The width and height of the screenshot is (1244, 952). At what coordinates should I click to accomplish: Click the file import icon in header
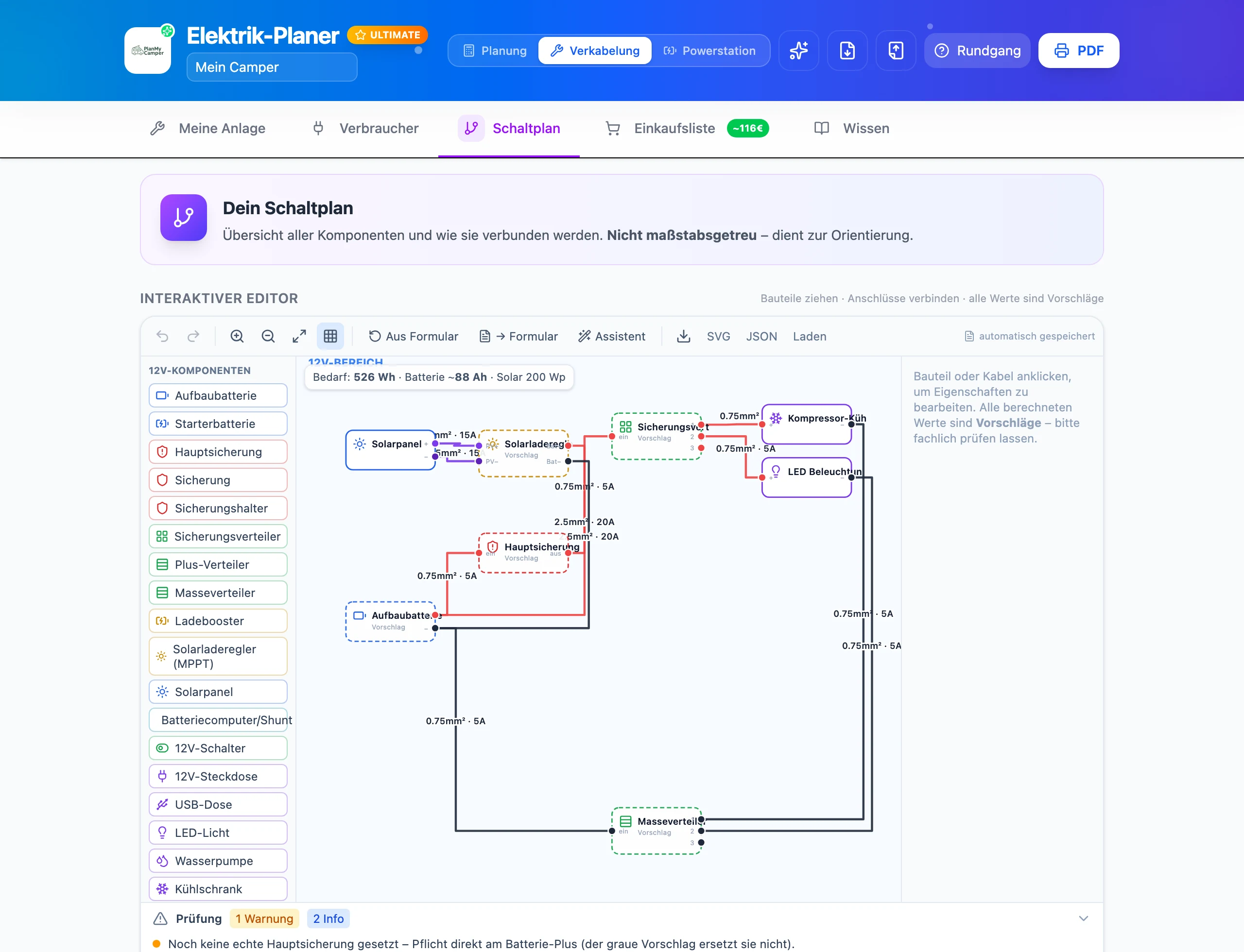(847, 51)
